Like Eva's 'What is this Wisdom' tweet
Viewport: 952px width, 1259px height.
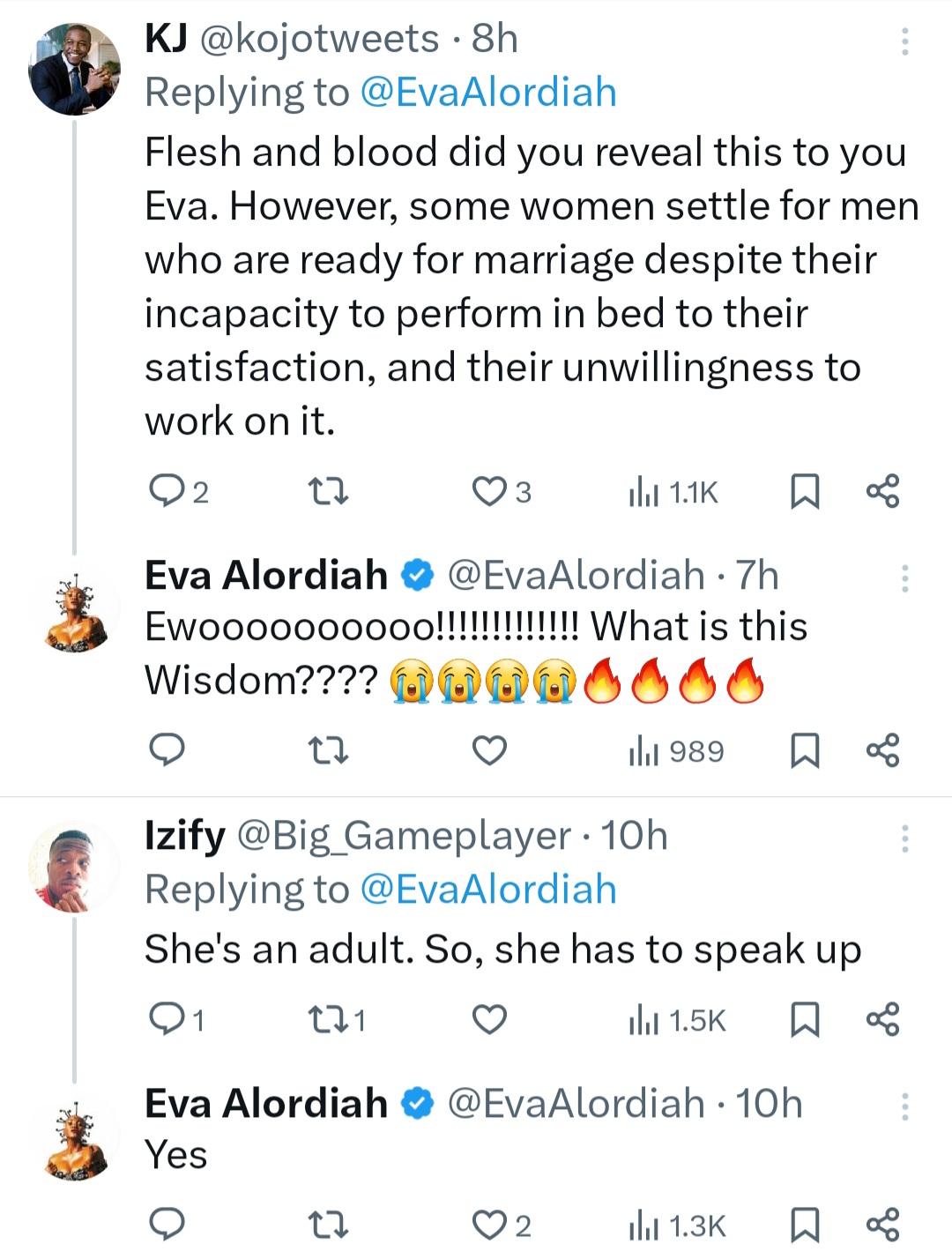click(489, 750)
